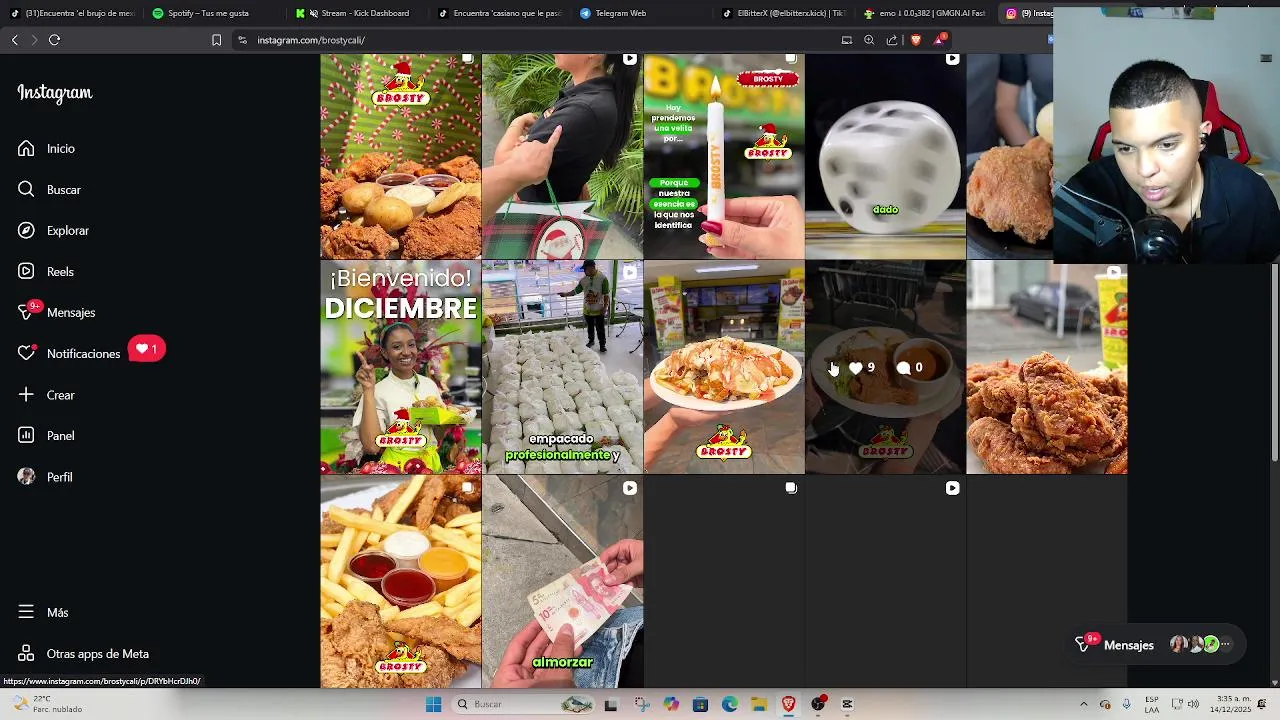This screenshot has height=720, width=1280.
Task: Open Reels from the sidebar
Action: (x=46, y=271)
